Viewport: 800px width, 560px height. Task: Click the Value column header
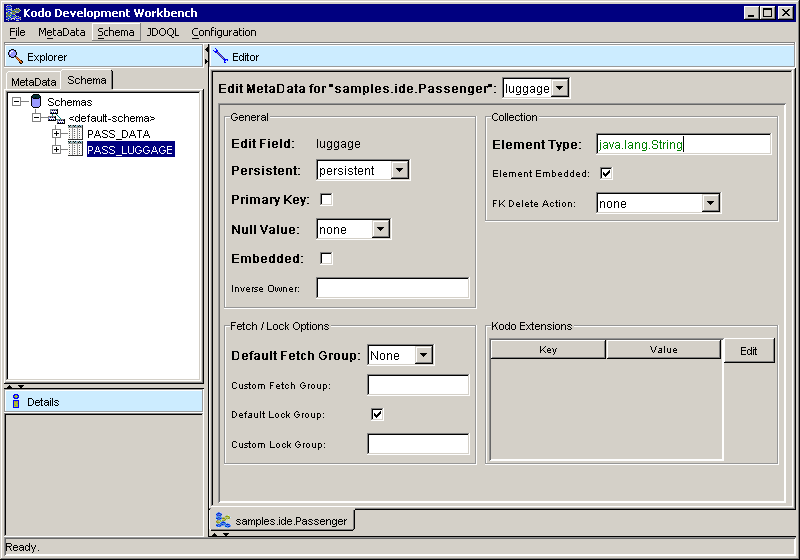pos(663,349)
